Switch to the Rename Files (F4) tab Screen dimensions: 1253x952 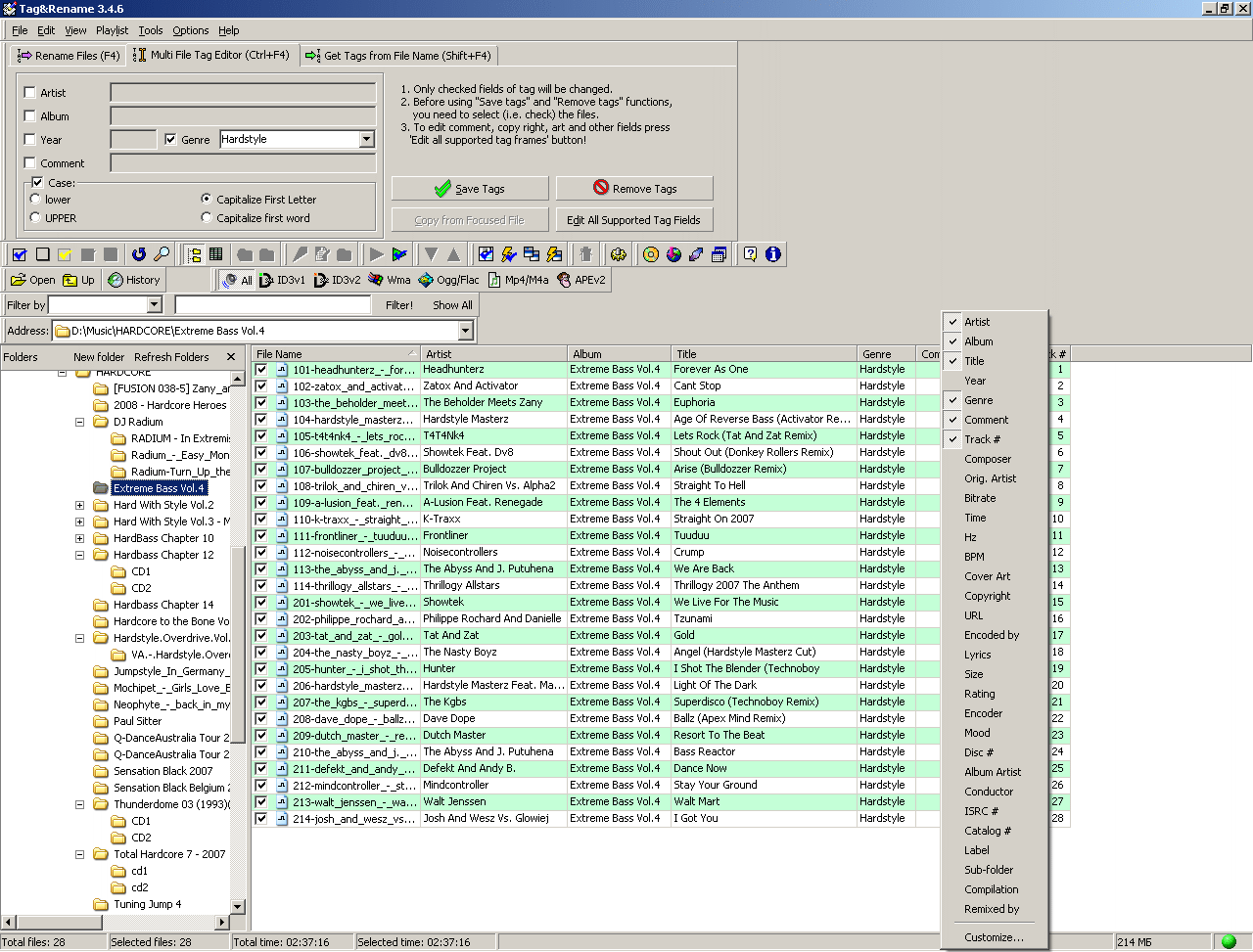[69, 56]
